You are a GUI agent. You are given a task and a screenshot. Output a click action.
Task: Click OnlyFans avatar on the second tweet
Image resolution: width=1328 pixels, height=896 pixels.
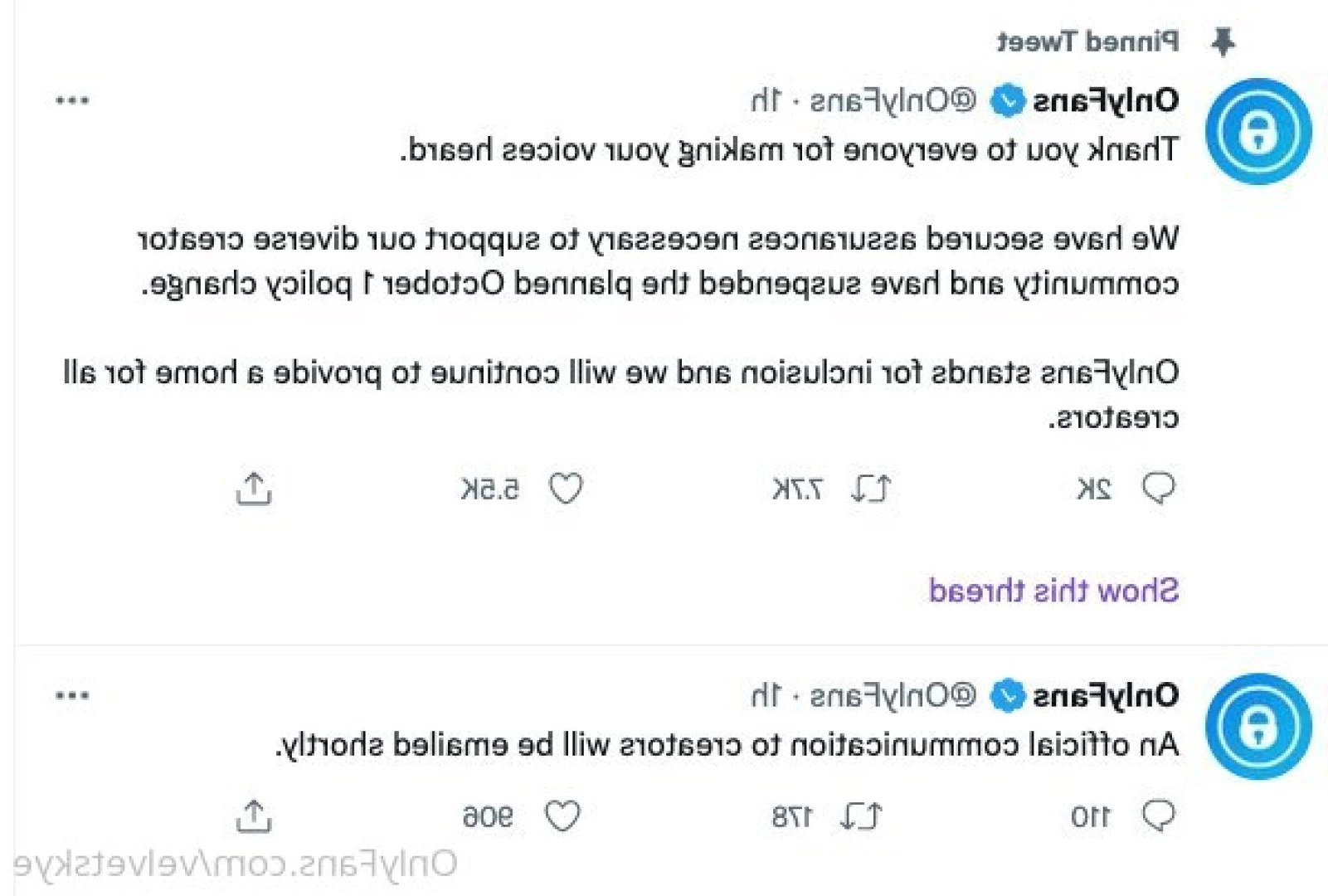(x=1258, y=727)
